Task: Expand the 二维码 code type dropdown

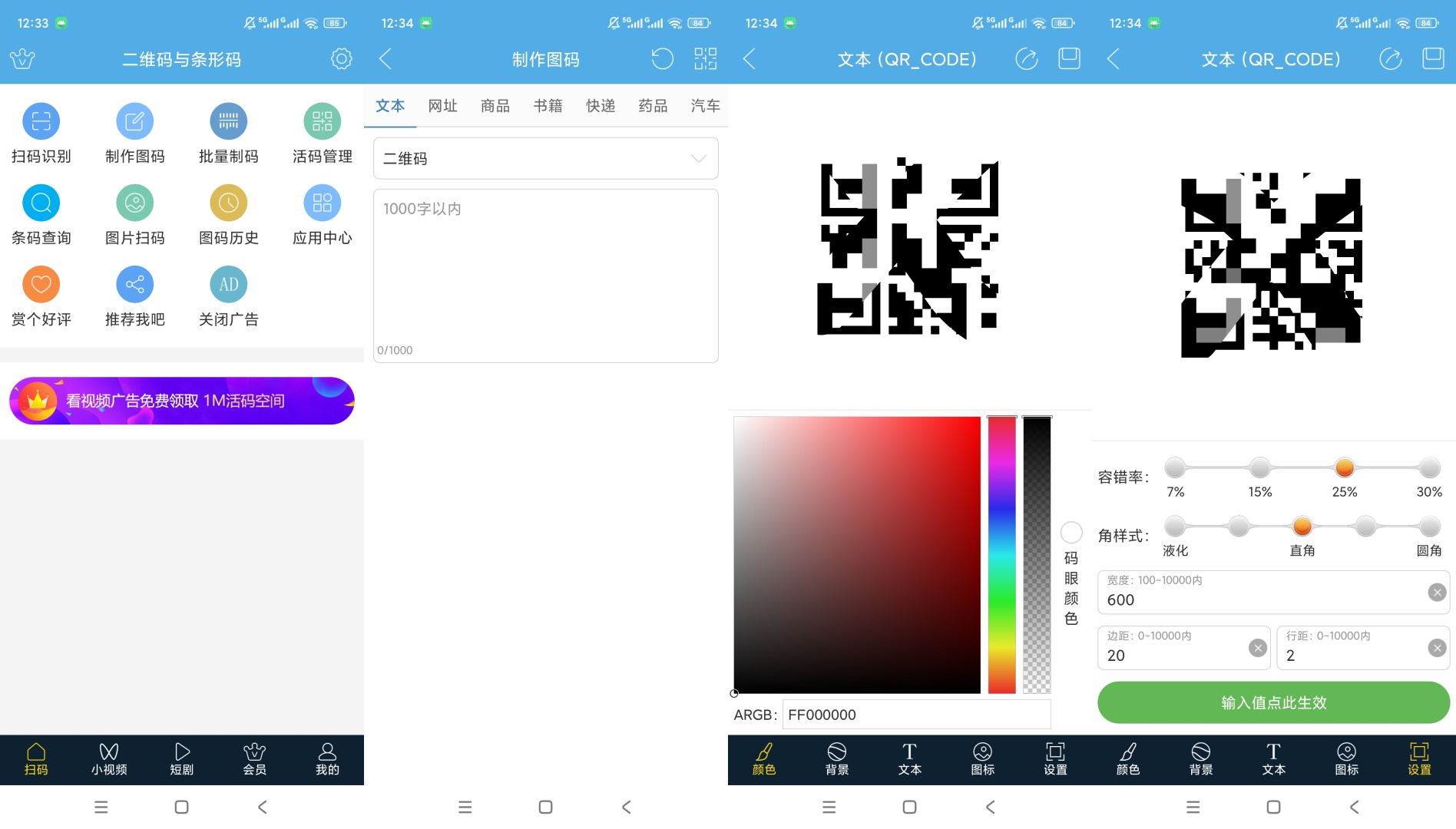Action: point(545,158)
